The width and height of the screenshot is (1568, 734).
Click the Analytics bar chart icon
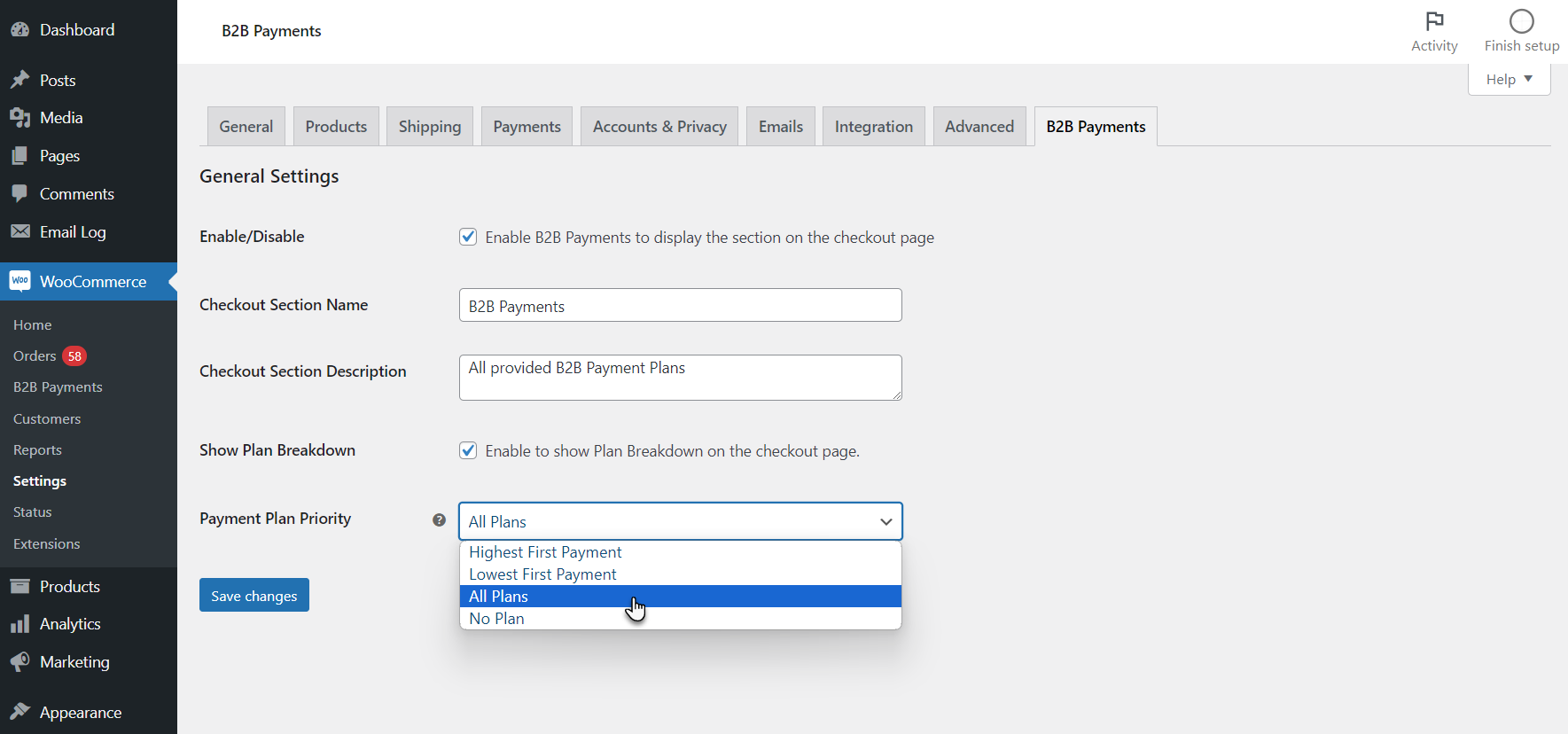(x=20, y=624)
